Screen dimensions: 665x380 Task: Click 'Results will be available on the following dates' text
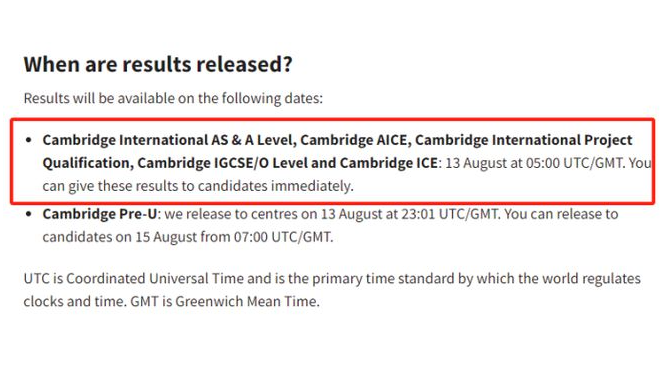173,98
